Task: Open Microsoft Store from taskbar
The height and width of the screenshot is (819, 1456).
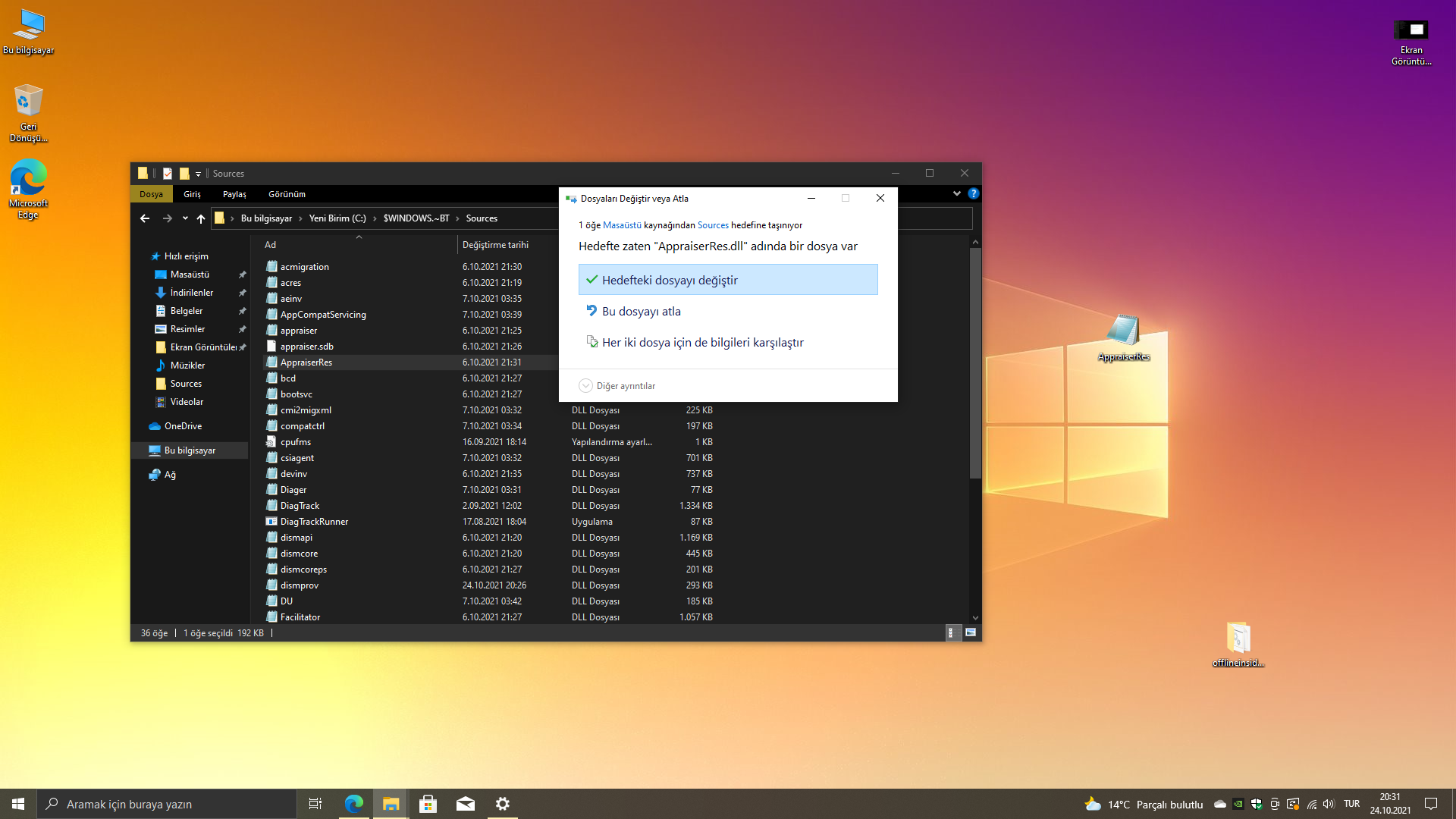Action: (x=428, y=804)
